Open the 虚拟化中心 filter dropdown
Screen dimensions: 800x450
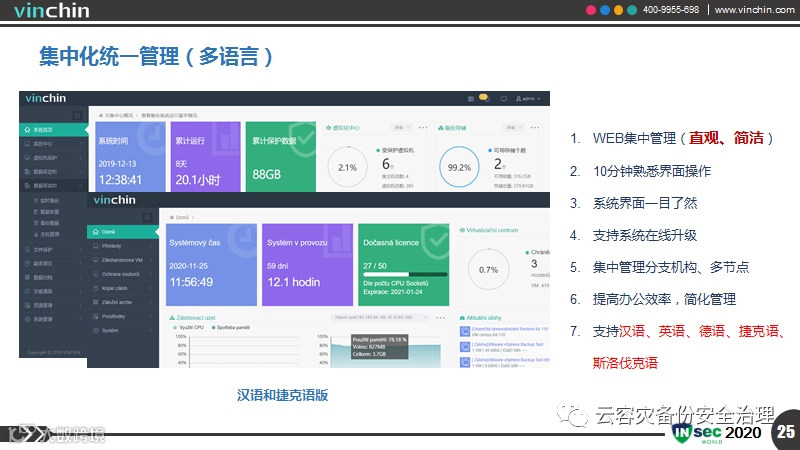click(401, 128)
